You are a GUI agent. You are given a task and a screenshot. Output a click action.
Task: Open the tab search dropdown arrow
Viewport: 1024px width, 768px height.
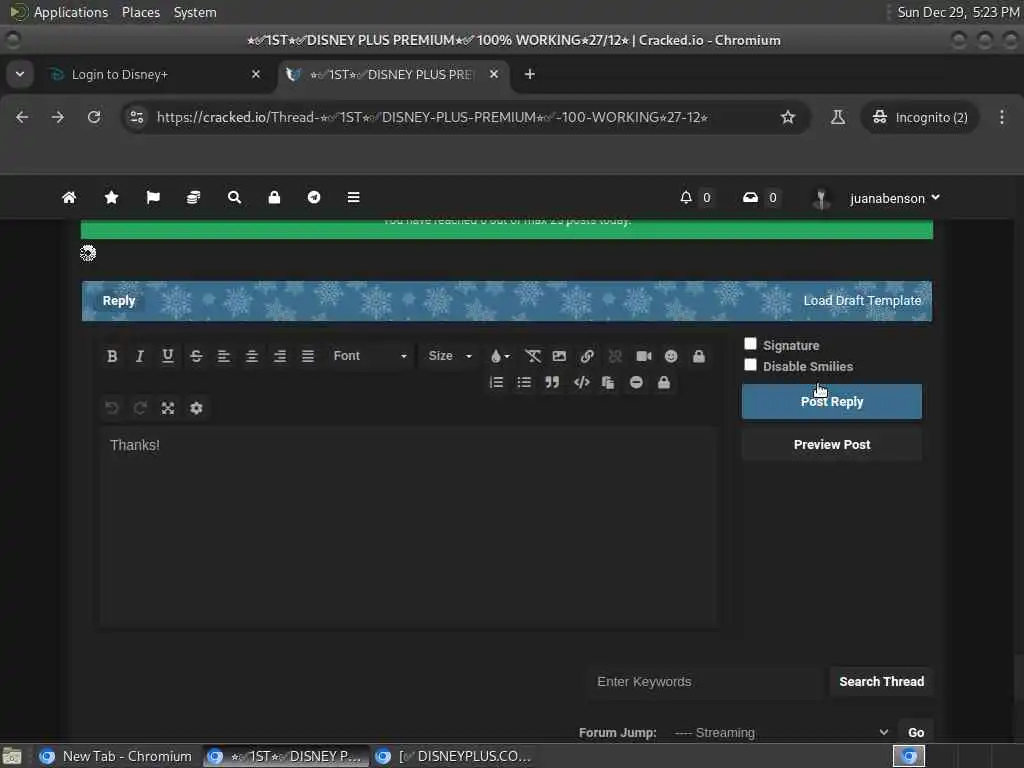tap(20, 74)
